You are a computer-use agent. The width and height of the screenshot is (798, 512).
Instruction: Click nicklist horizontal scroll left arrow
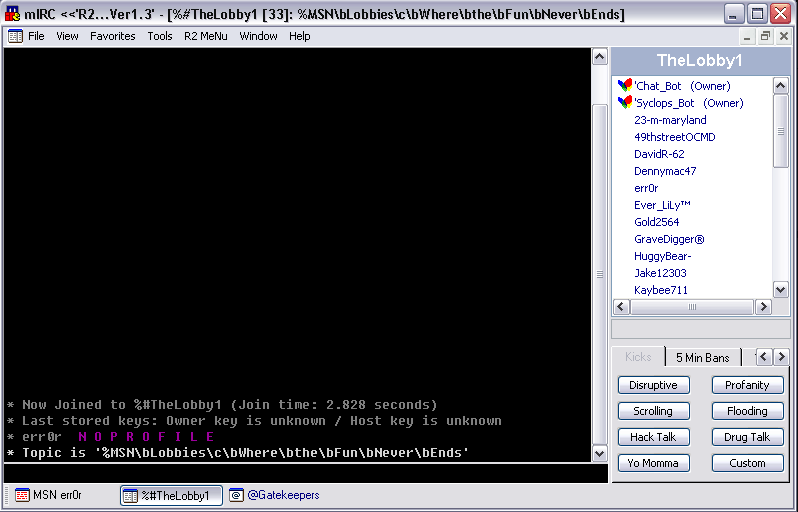coord(621,307)
